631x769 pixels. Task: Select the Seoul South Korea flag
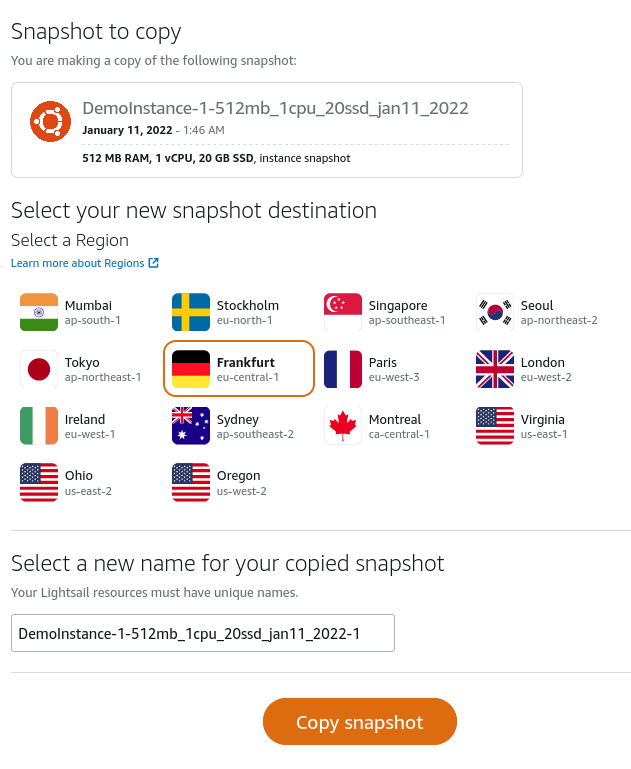tap(495, 312)
